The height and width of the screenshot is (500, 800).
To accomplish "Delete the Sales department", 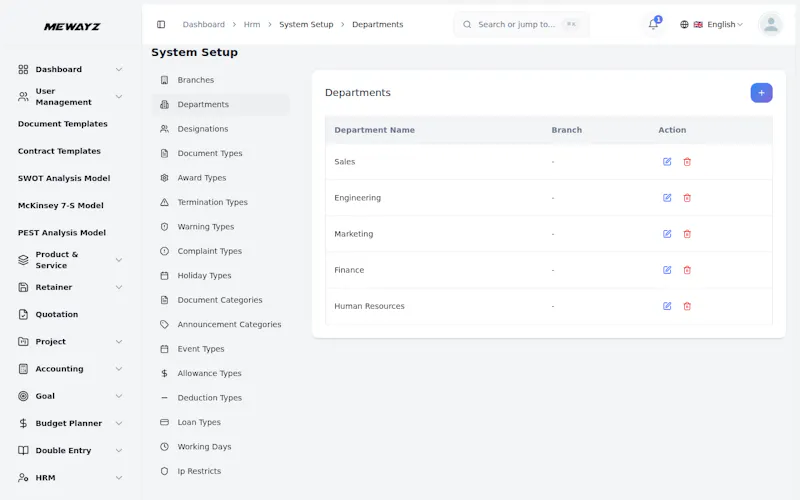I will [x=687, y=162].
